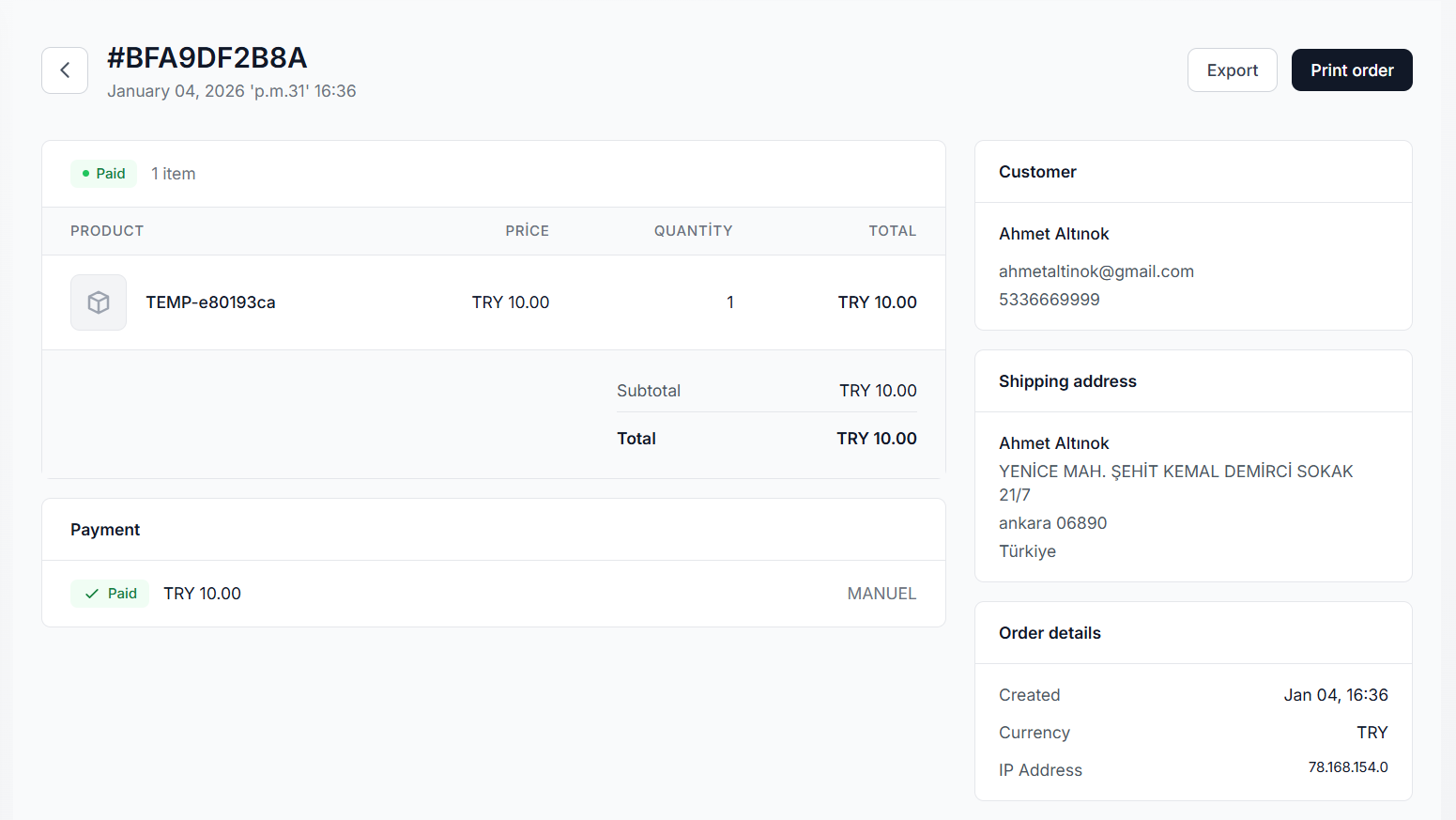The width and height of the screenshot is (1456, 820).
Task: Click the Customer panel header
Action: [1037, 172]
